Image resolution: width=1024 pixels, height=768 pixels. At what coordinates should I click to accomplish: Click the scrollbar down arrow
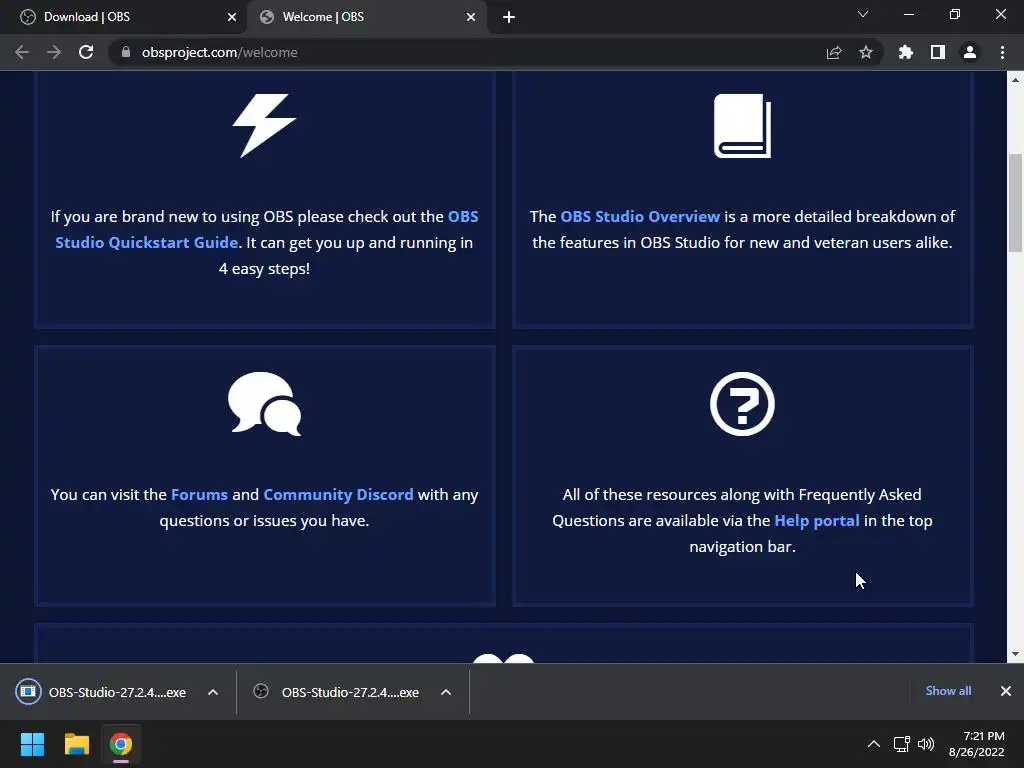(x=1015, y=654)
